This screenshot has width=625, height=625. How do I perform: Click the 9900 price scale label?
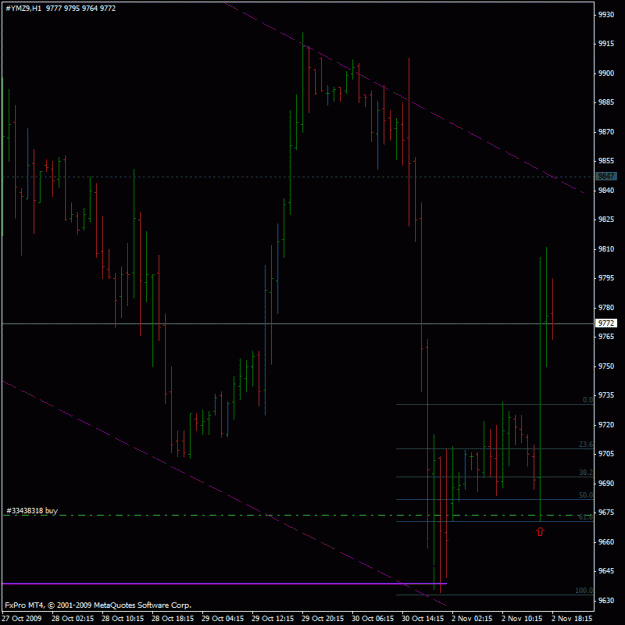pyautogui.click(x=606, y=73)
